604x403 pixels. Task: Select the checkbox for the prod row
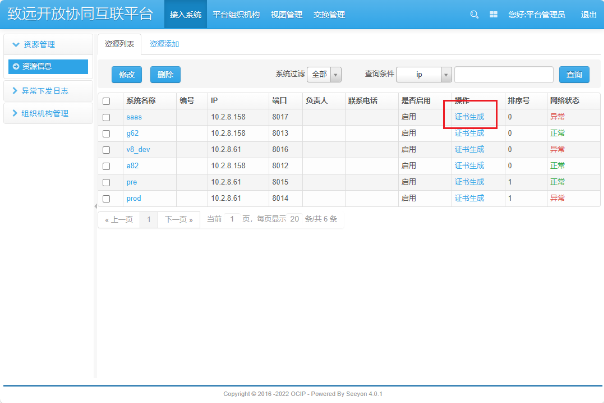click(107, 199)
